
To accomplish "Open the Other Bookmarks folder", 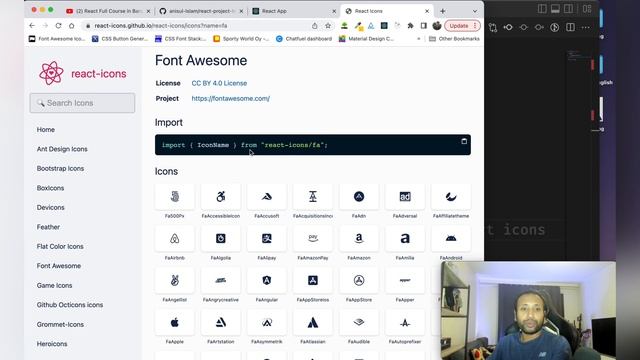I will click(x=454, y=39).
